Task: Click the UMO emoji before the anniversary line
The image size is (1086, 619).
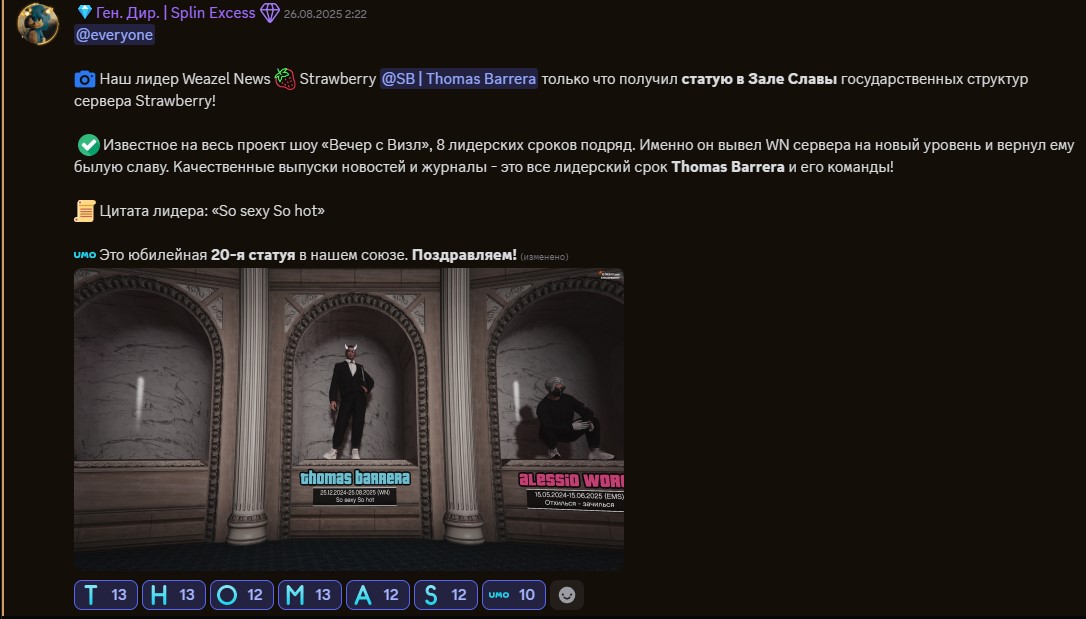Action: 83,255
